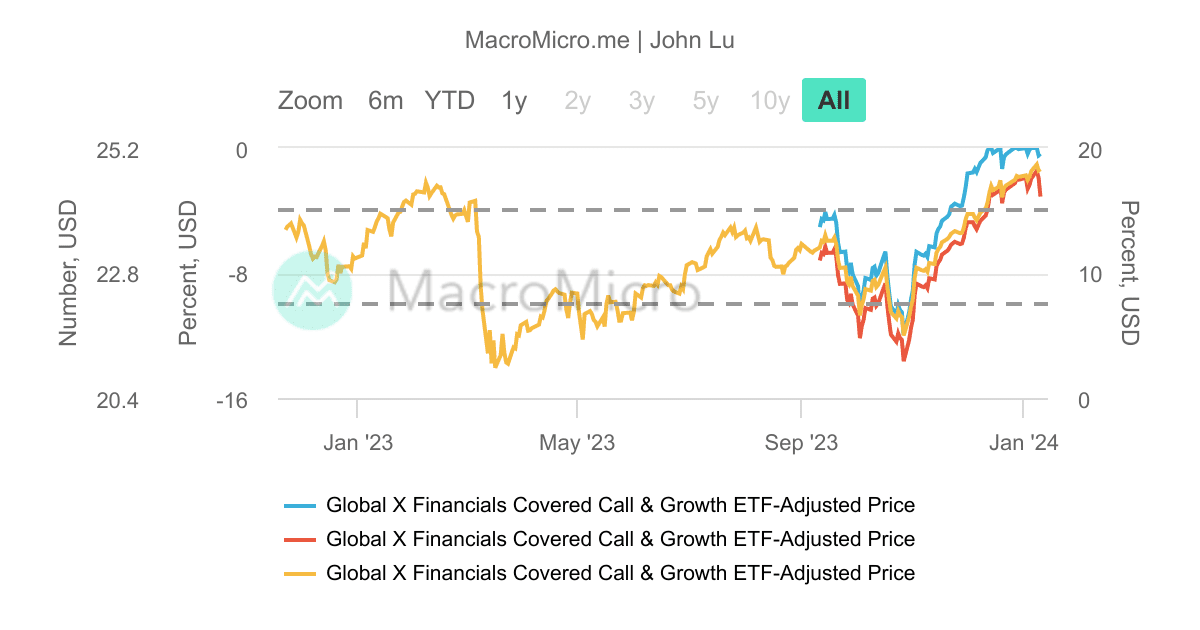Click the blue legend color marker
Image resolution: width=1200 pixels, height=630 pixels.
(x=302, y=505)
